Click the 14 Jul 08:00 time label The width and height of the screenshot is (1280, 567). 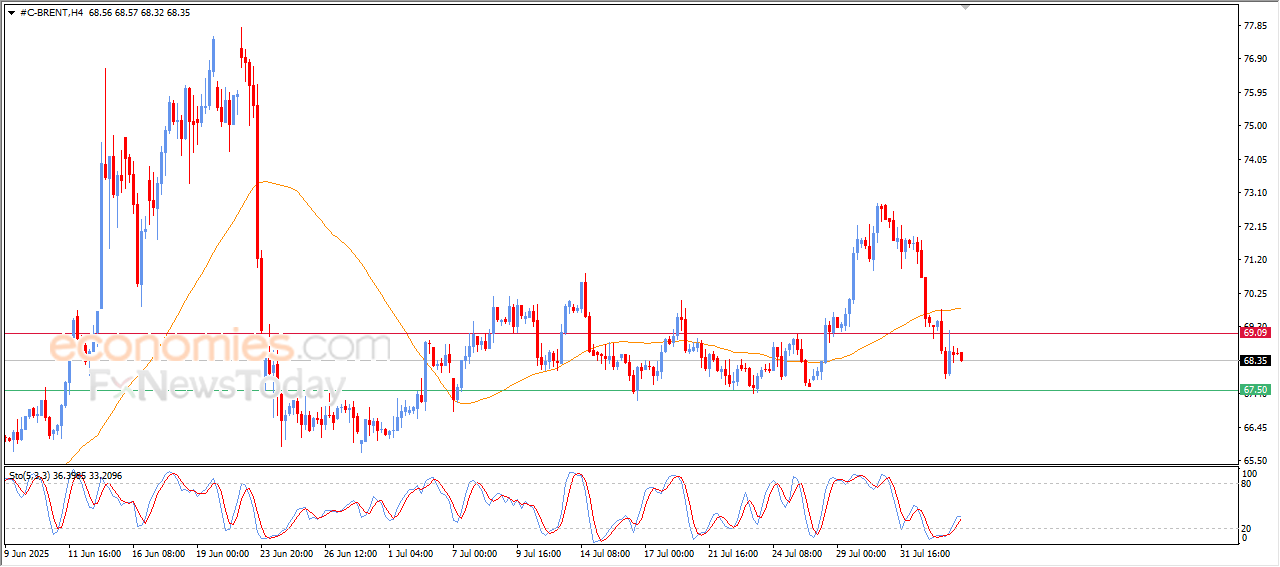603,552
